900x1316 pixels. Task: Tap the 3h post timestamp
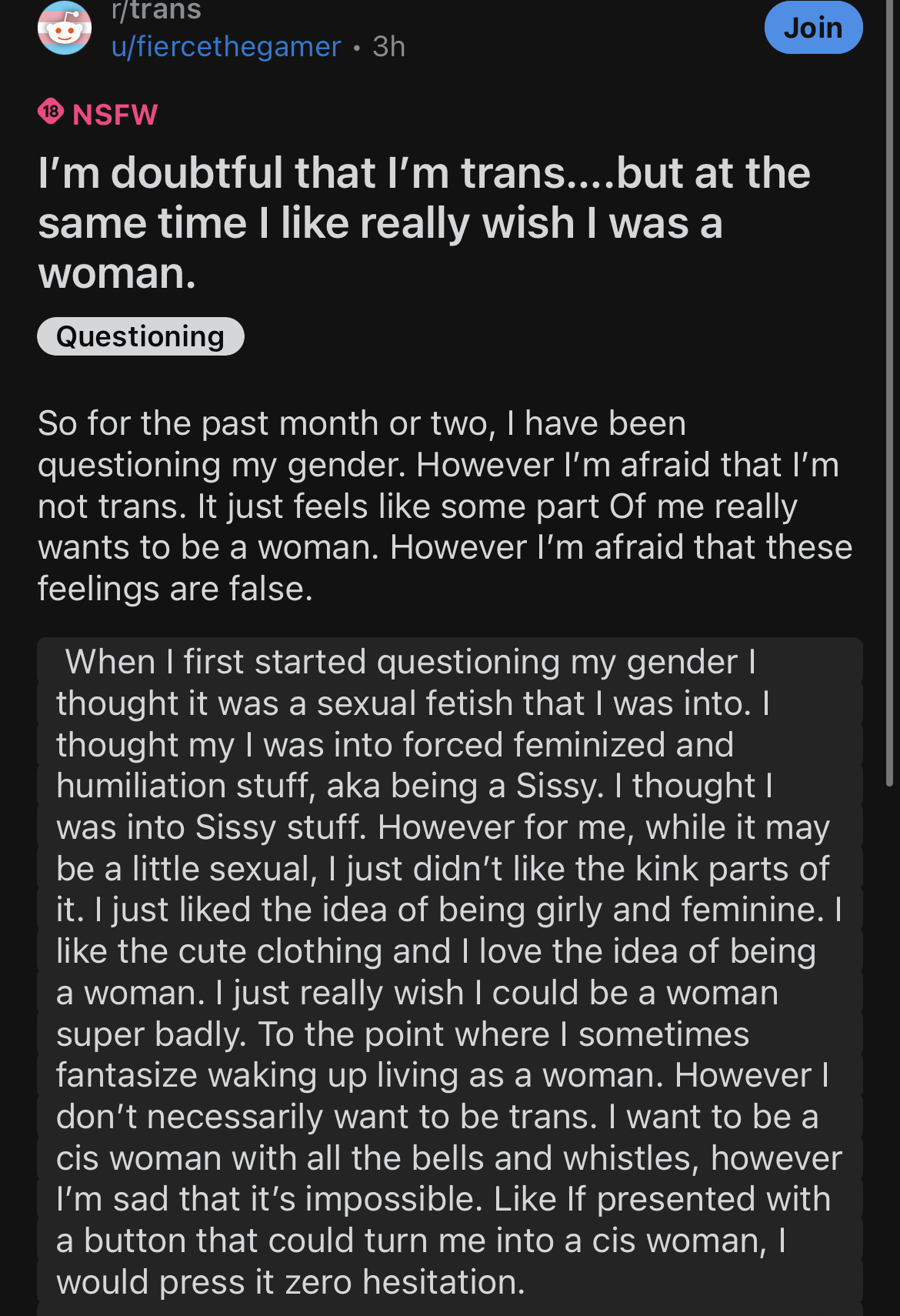pyautogui.click(x=388, y=46)
